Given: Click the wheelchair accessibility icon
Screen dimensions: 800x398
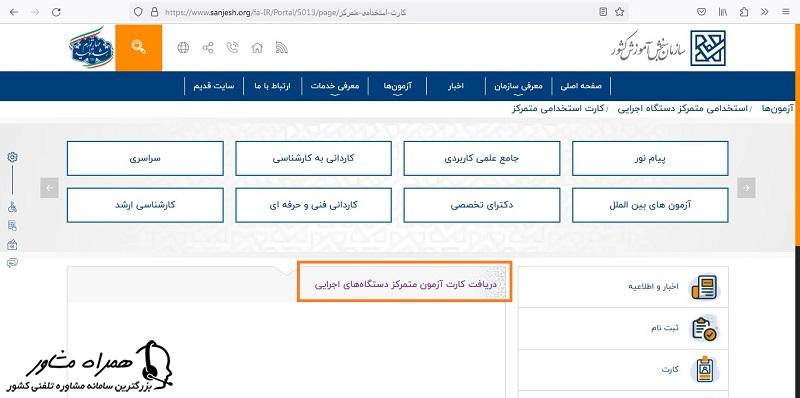Looking at the screenshot, I should [12, 207].
